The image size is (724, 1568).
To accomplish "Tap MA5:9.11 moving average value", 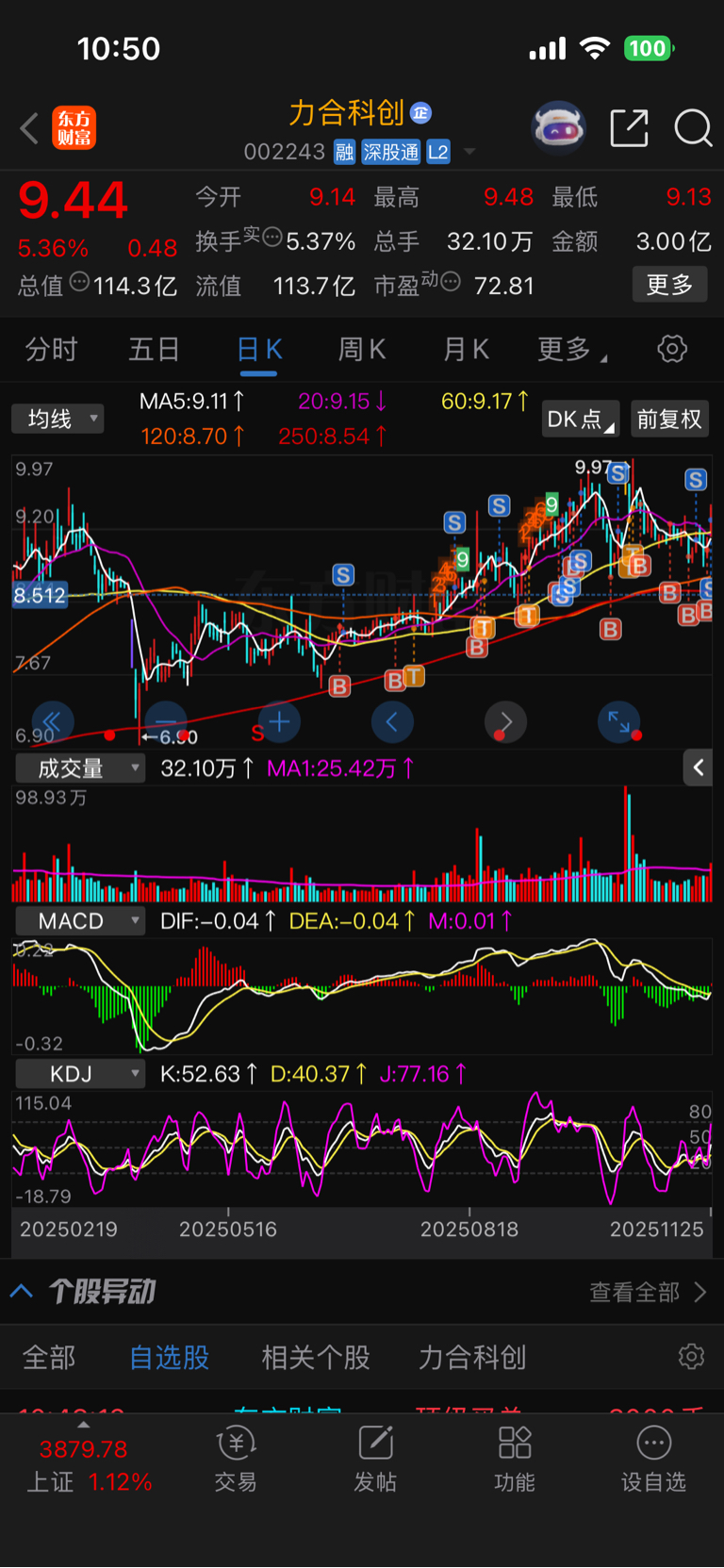I will [x=192, y=402].
